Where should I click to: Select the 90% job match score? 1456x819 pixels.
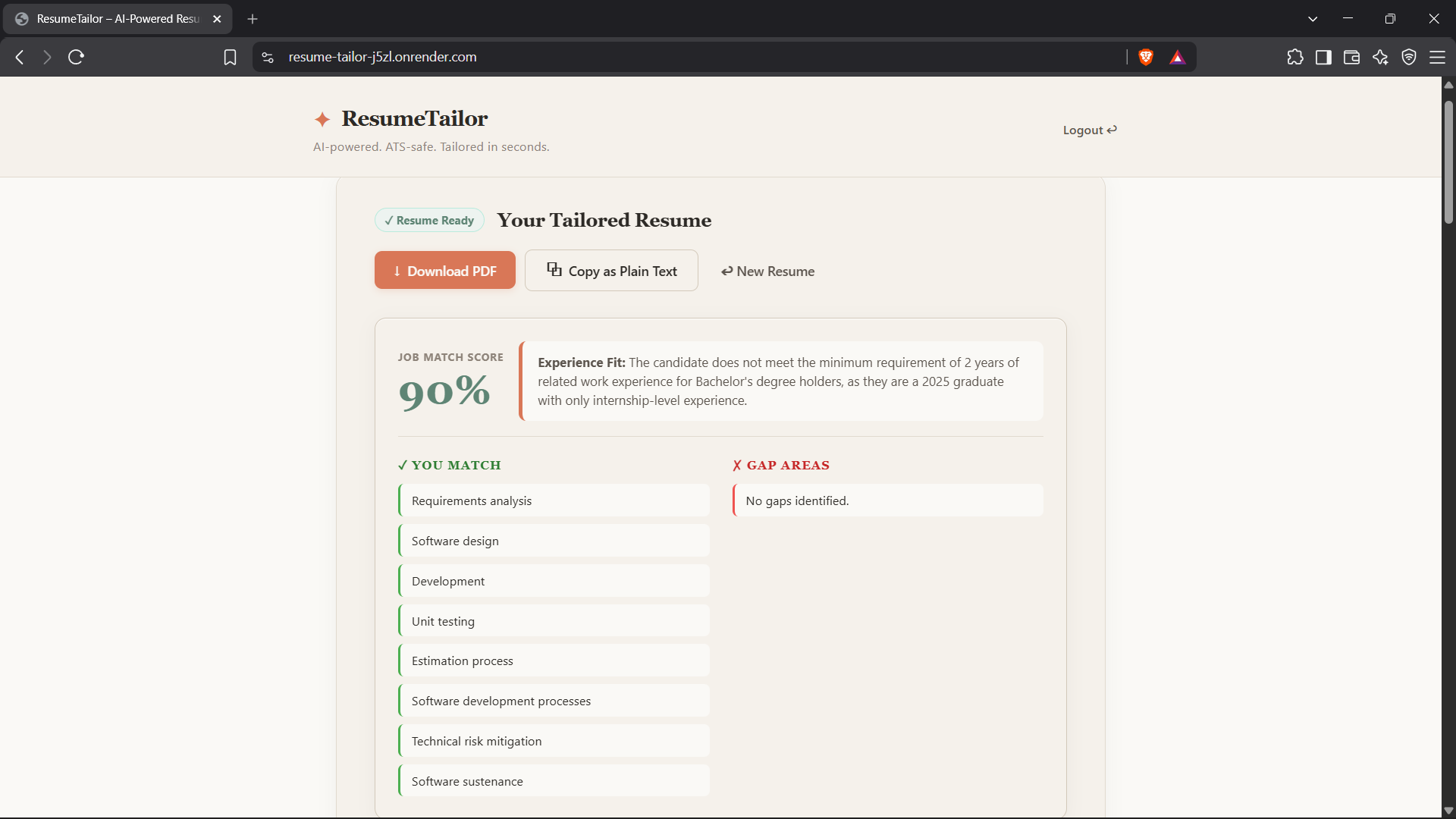click(x=445, y=393)
